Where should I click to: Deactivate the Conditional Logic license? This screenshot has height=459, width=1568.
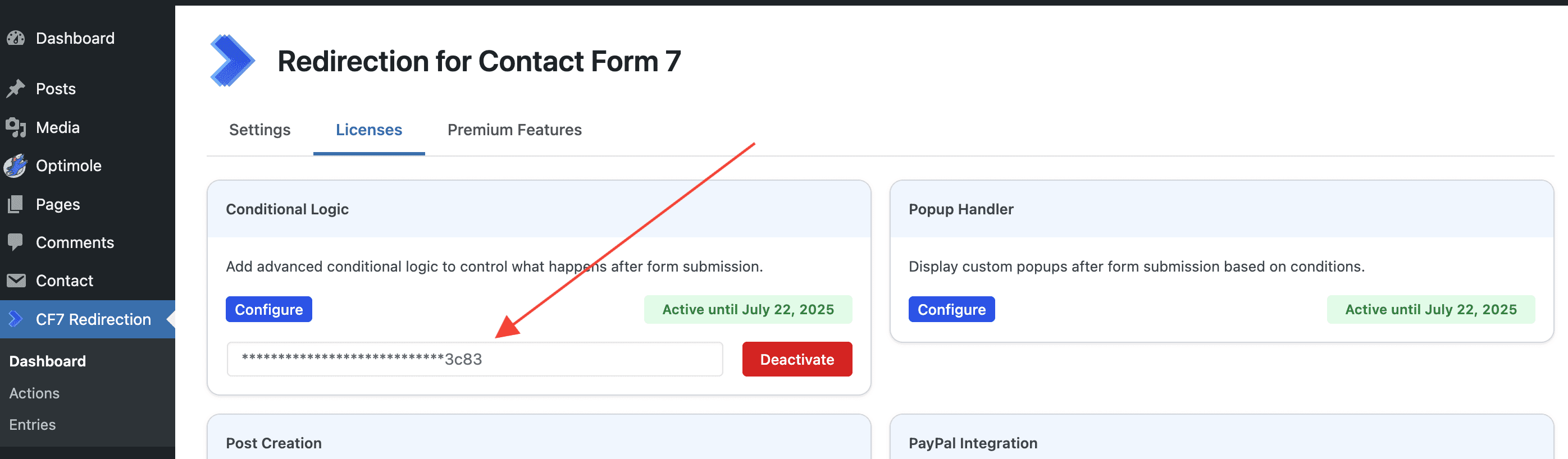(797, 359)
